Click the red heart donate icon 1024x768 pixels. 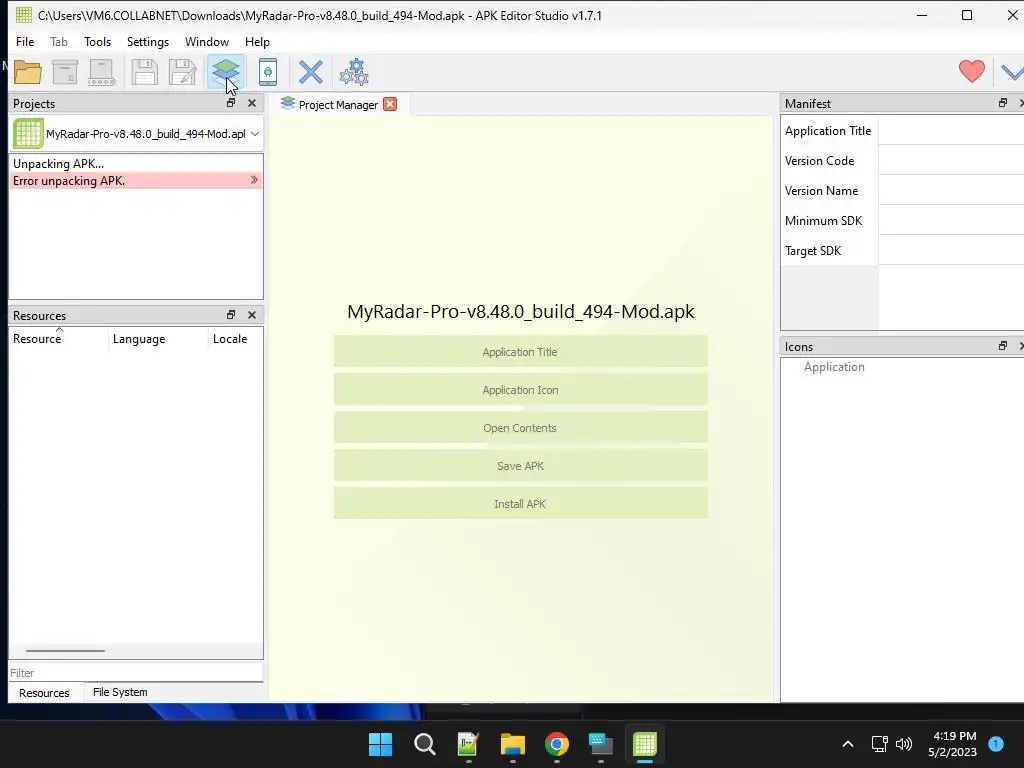pos(972,71)
